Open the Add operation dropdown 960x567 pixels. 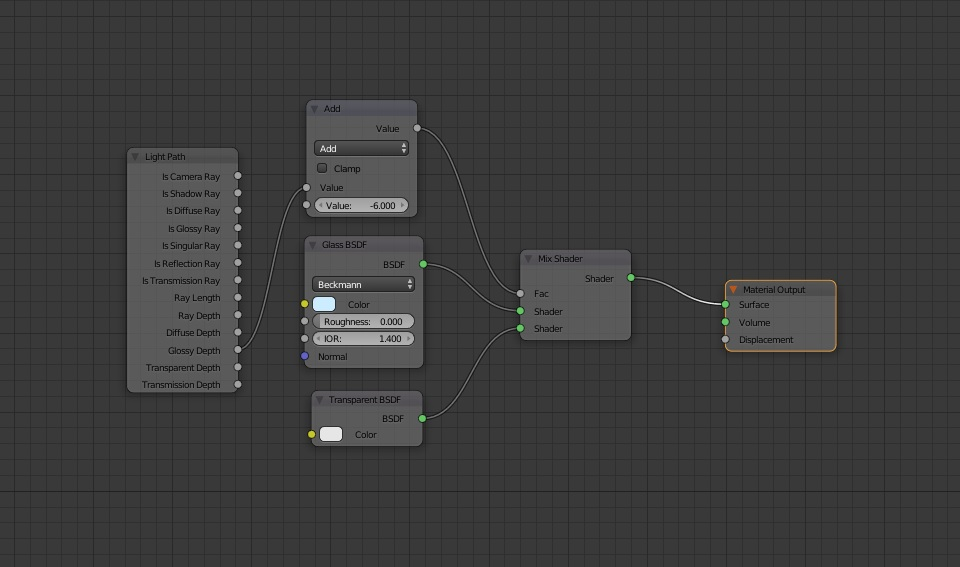coord(361,148)
